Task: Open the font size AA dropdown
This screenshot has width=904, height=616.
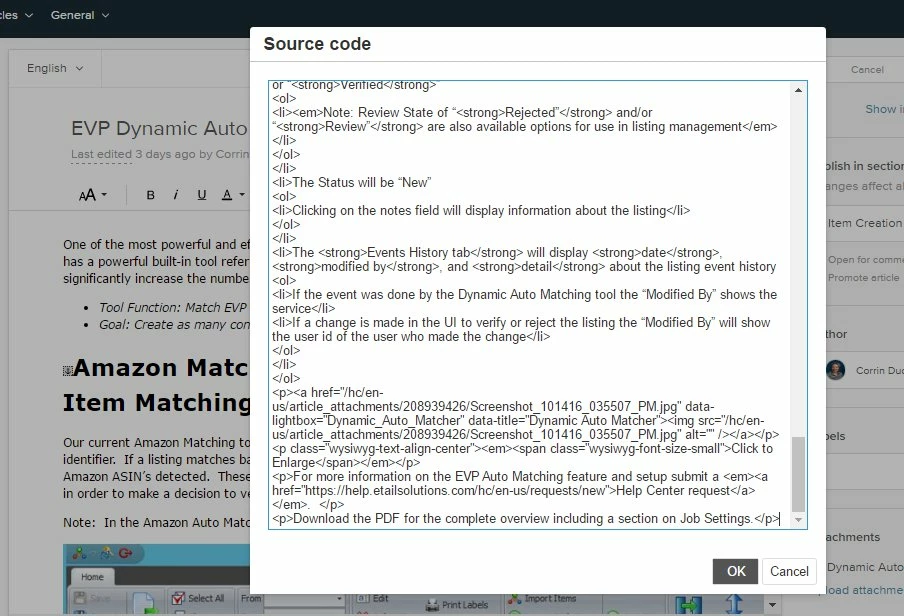Action: (92, 195)
